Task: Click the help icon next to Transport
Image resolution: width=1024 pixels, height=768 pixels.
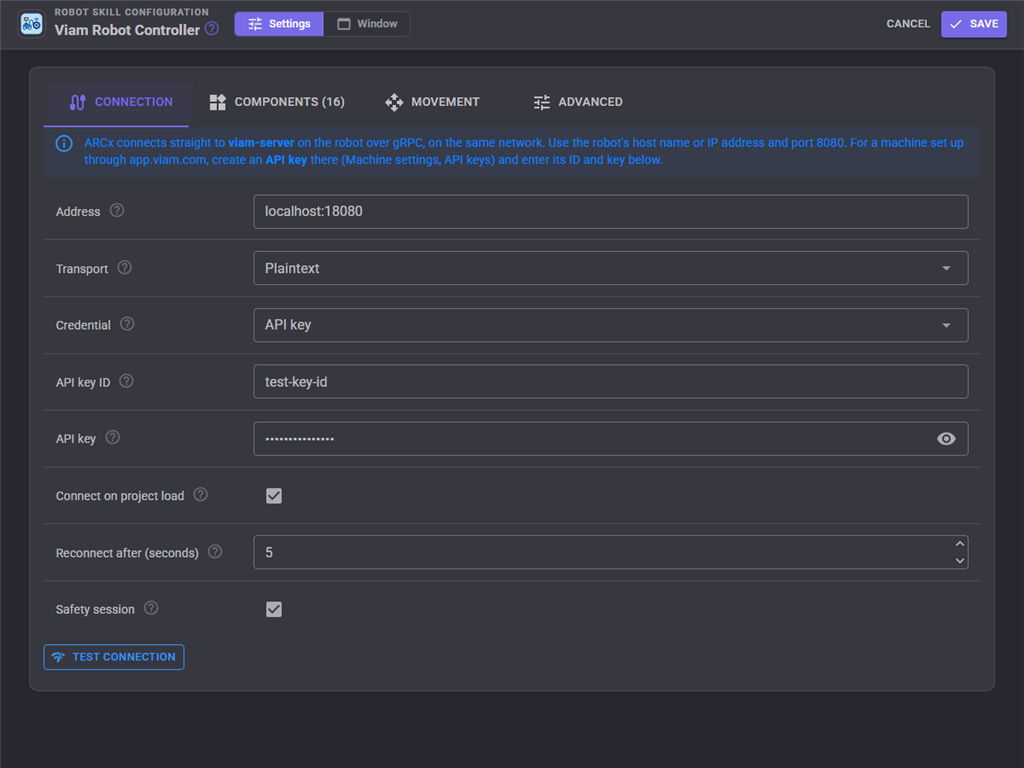Action: (125, 267)
